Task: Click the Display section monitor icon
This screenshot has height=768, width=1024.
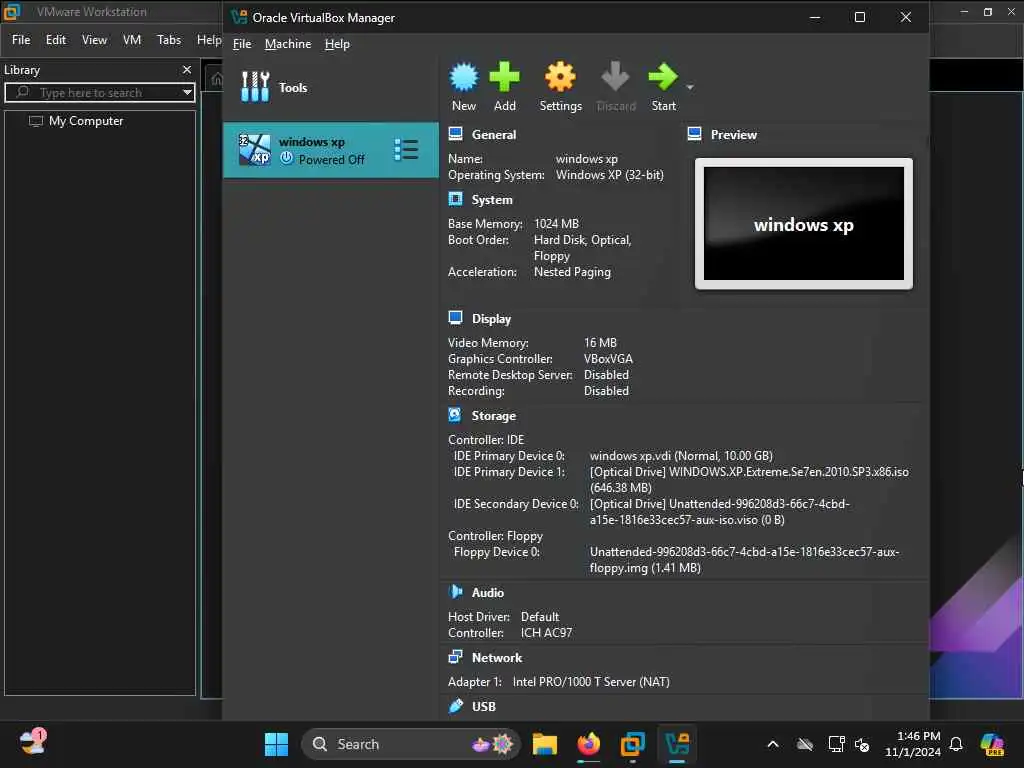Action: point(455,318)
